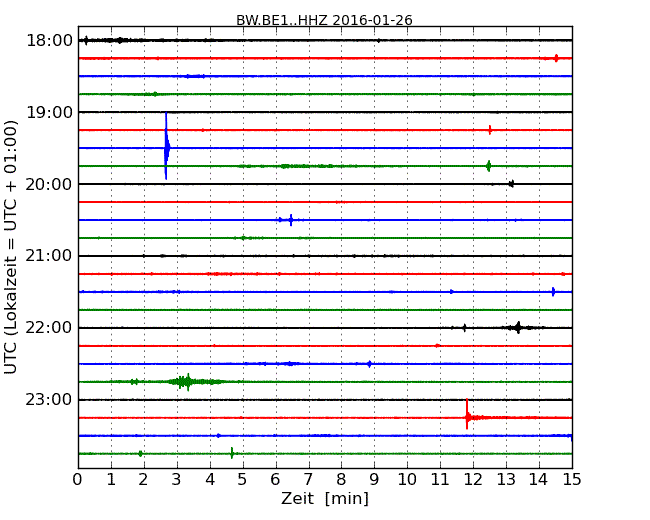Click the red spike near 12.5 min at 19:15
The width and height of the screenshot is (650, 520).
tap(490, 130)
